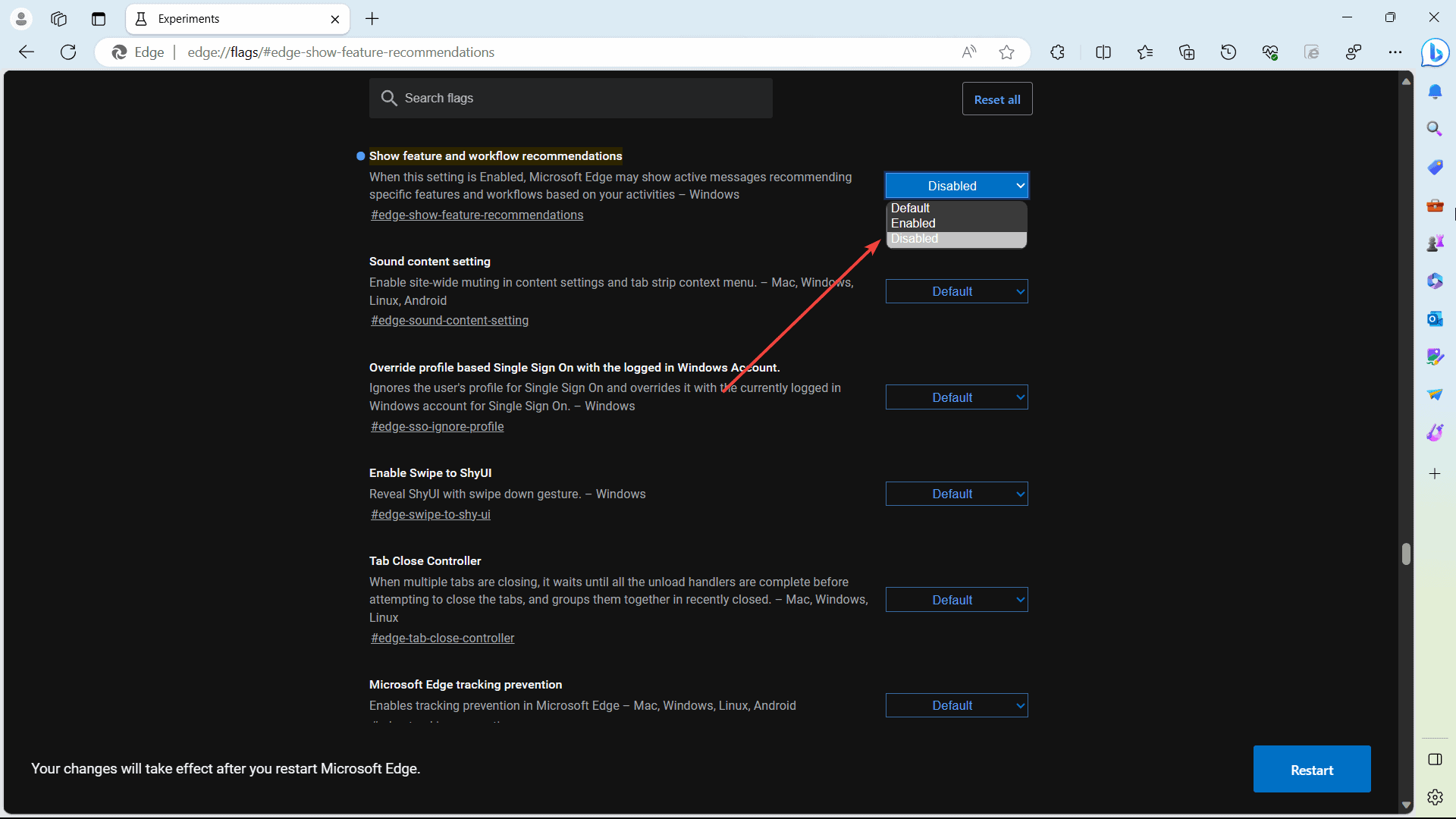This screenshot has width=1456, height=819.
Task: Click the Read aloud icon
Action: [x=969, y=52]
